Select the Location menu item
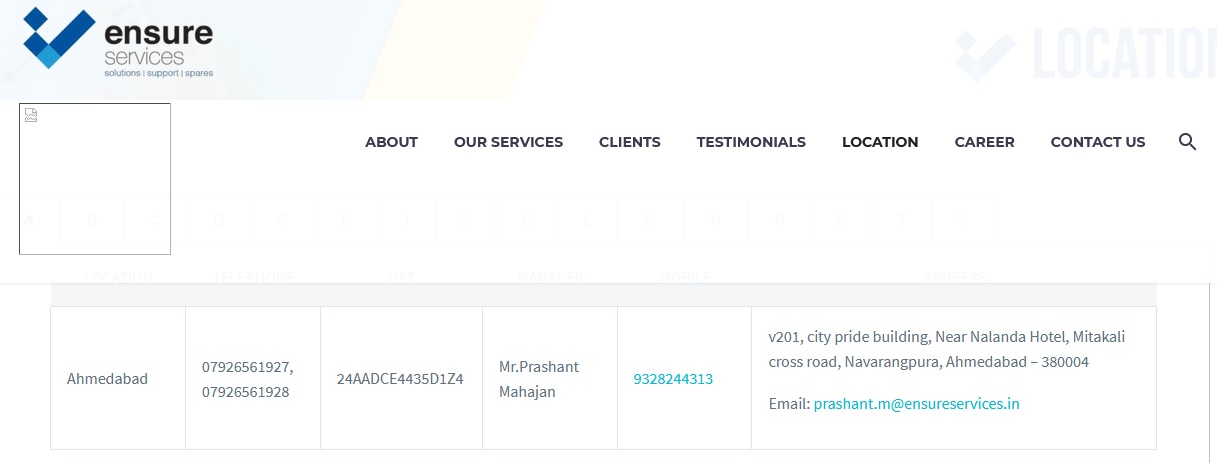 [x=880, y=142]
